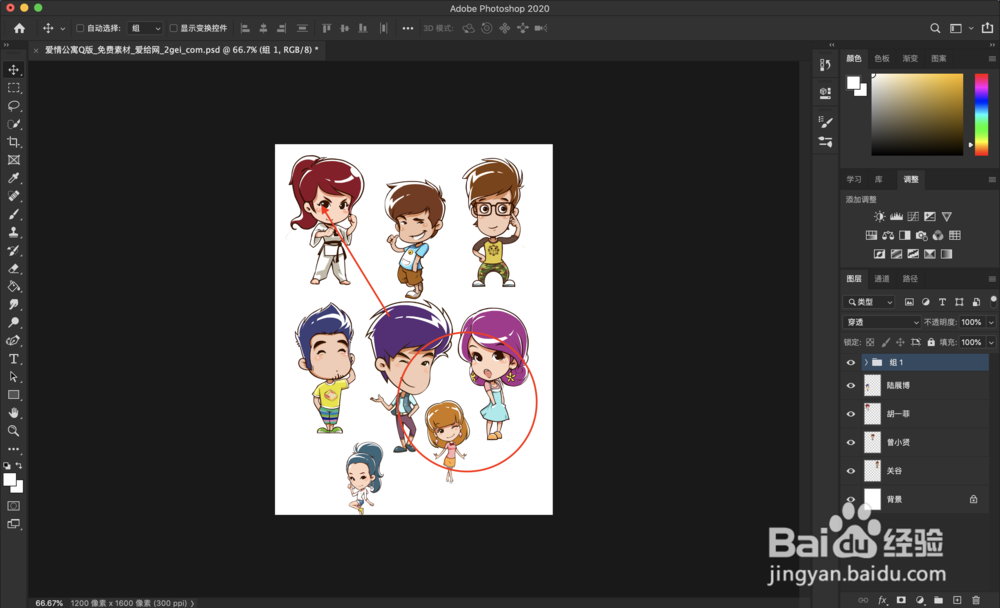Switch to the 学习 tab
This screenshot has height=608, width=1000.
pyautogui.click(x=854, y=179)
